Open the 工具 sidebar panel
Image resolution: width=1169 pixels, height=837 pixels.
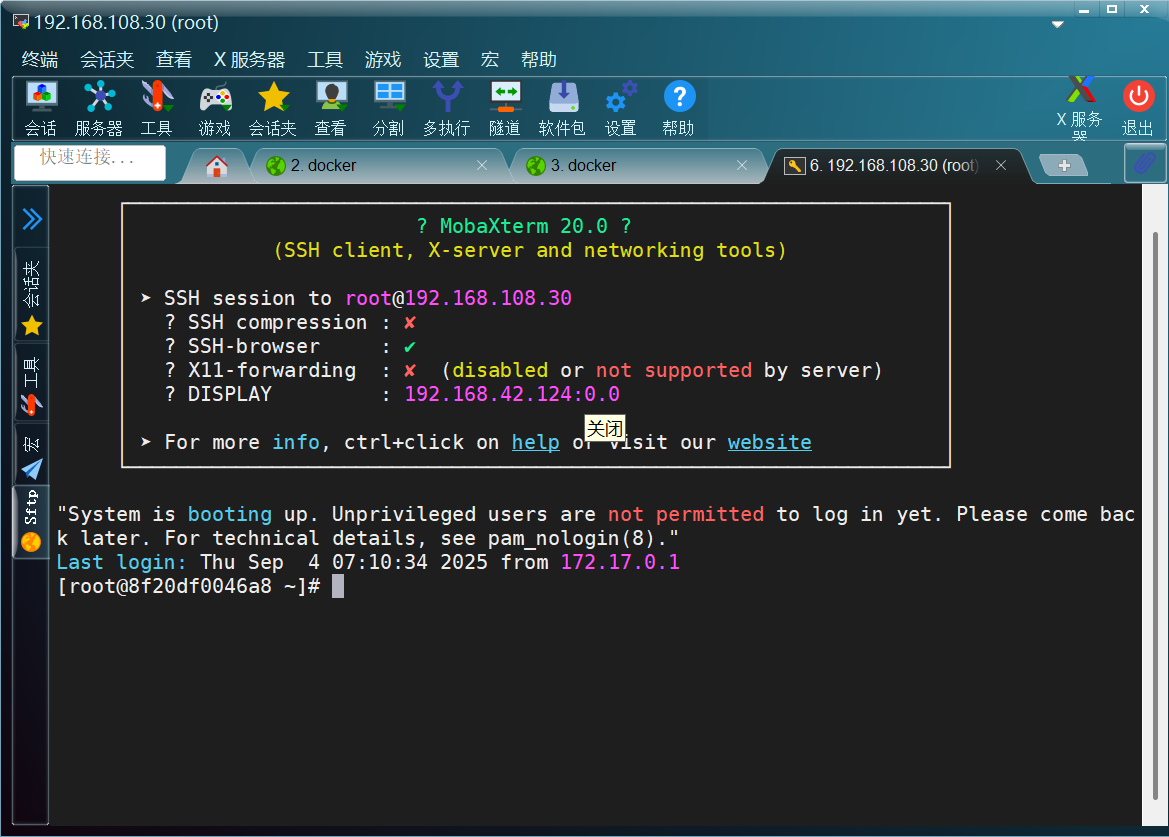coord(31,385)
